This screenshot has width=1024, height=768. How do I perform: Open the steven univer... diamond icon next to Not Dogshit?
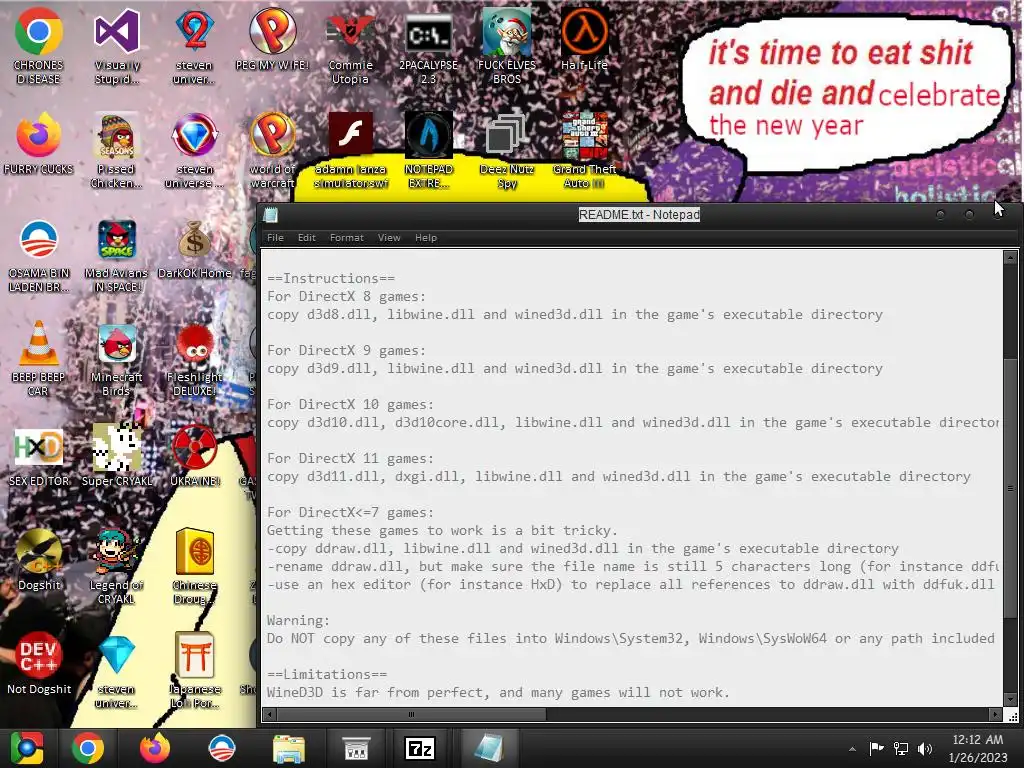116,669
